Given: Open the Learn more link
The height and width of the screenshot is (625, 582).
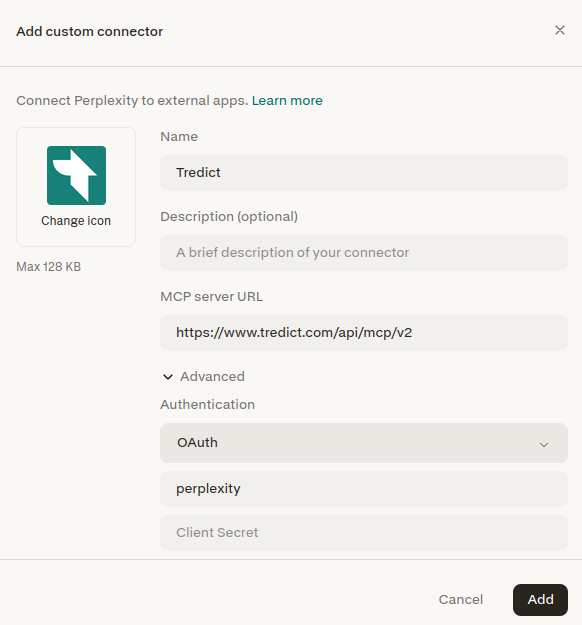Looking at the screenshot, I should pos(287,100).
